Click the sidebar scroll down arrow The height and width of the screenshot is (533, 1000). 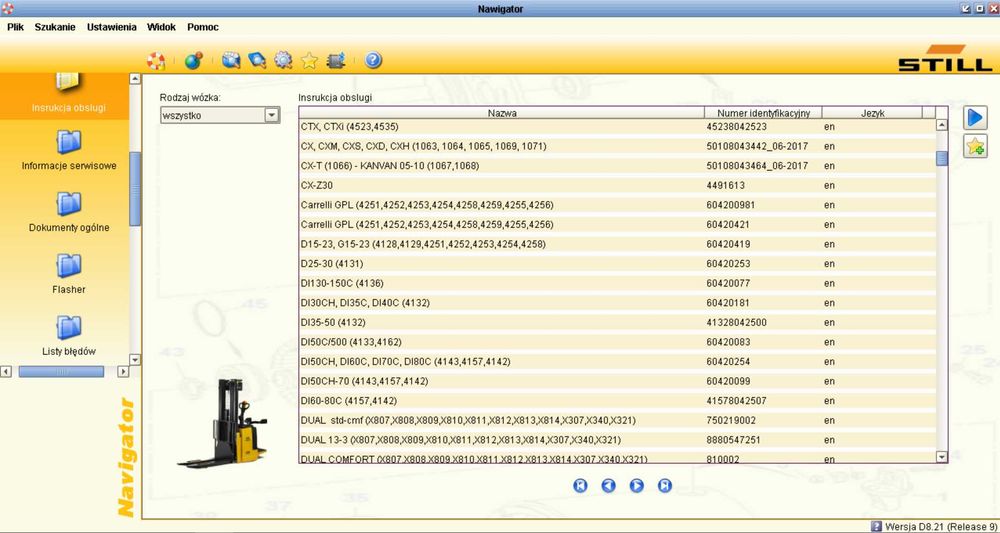(x=135, y=360)
